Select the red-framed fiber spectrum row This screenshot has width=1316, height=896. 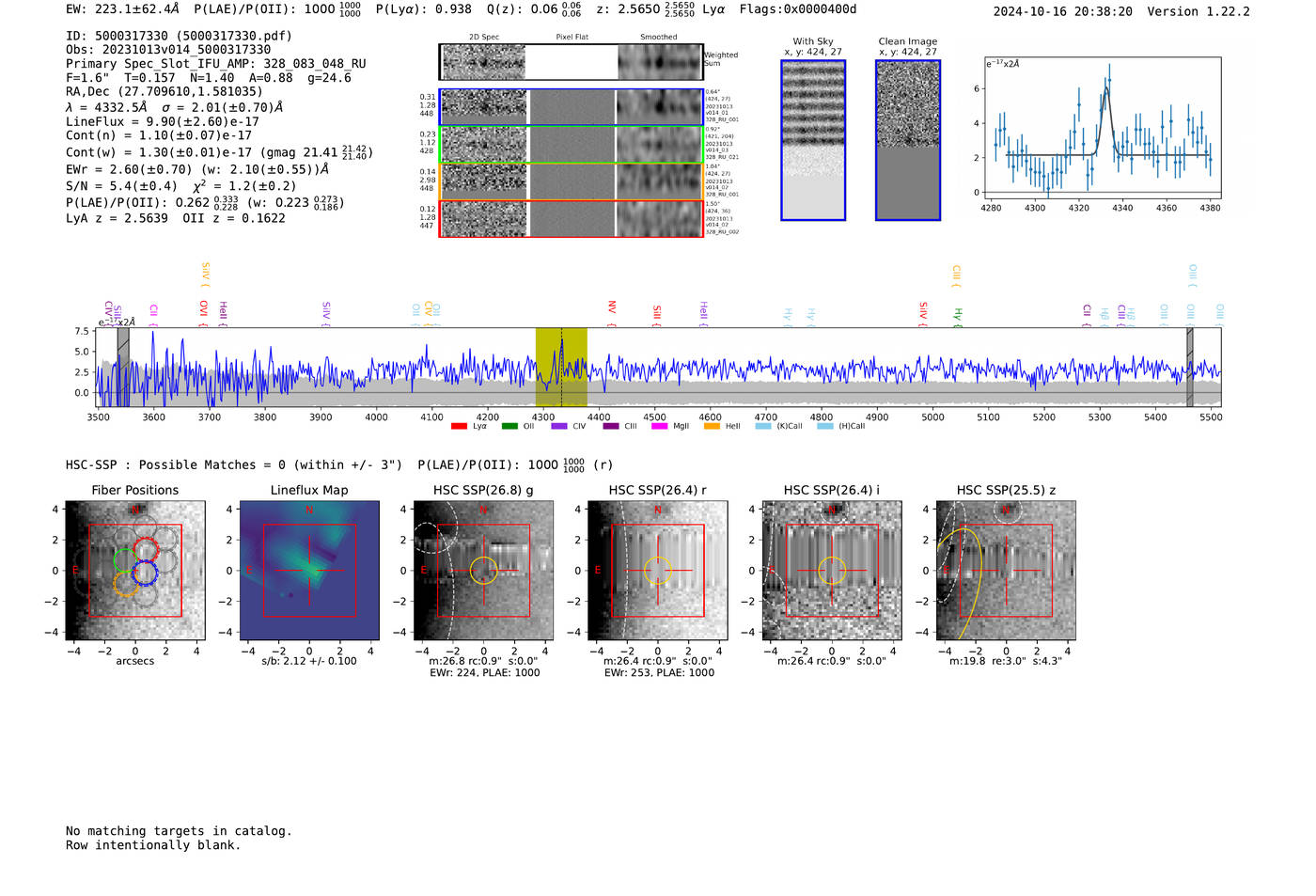pyautogui.click(x=571, y=218)
